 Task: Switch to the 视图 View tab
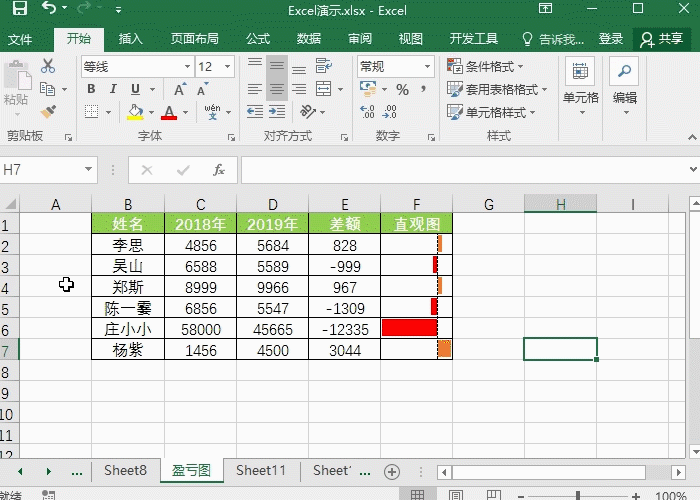coord(411,39)
